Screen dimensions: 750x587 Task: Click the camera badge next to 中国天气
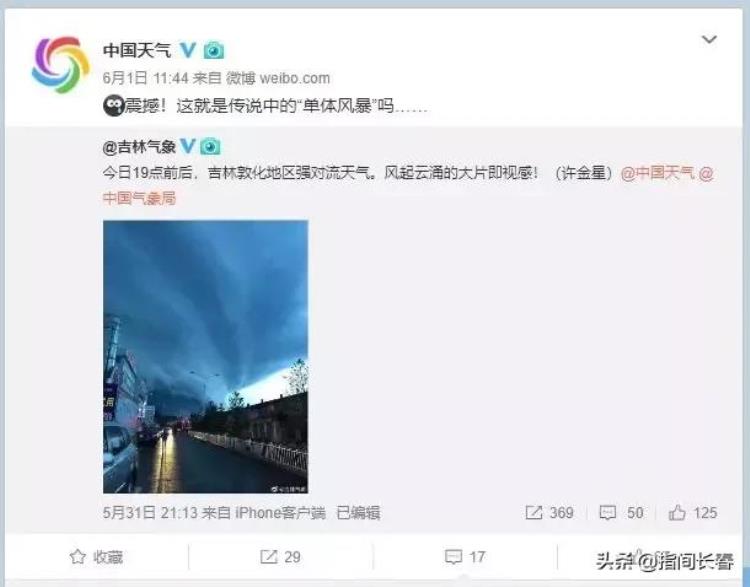click(213, 50)
